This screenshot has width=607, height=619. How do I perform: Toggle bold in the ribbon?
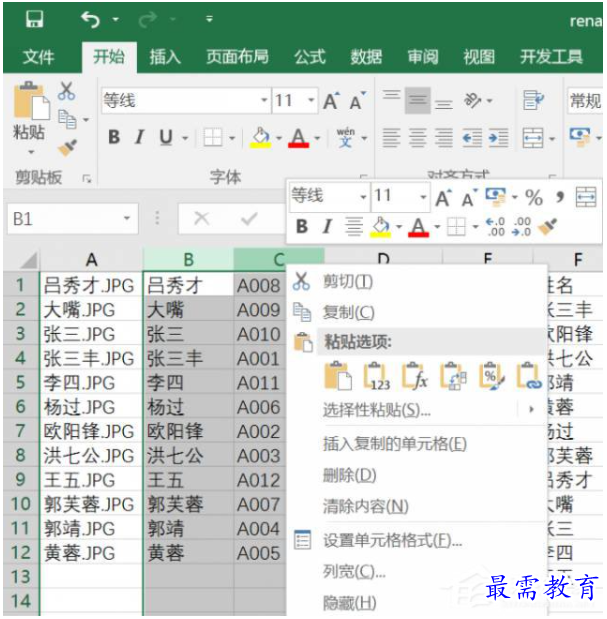[114, 137]
